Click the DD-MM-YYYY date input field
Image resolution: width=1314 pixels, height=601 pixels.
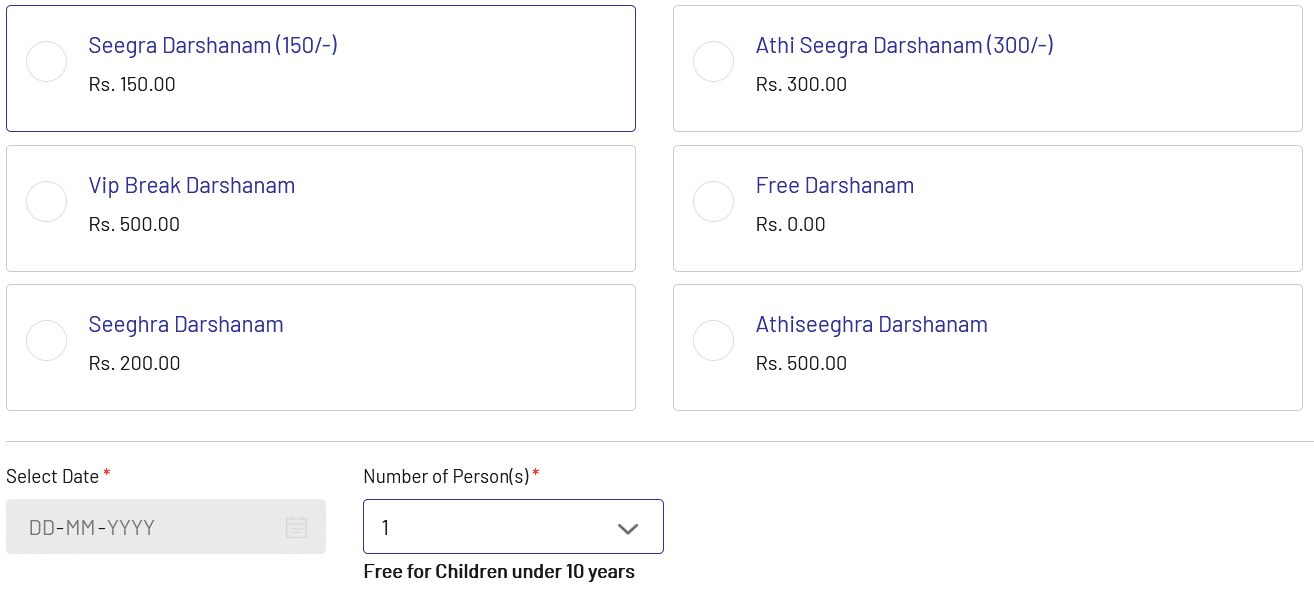click(x=166, y=527)
